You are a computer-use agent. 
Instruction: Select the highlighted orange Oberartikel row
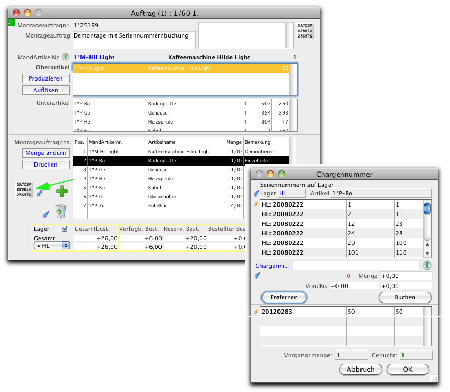tap(181, 68)
